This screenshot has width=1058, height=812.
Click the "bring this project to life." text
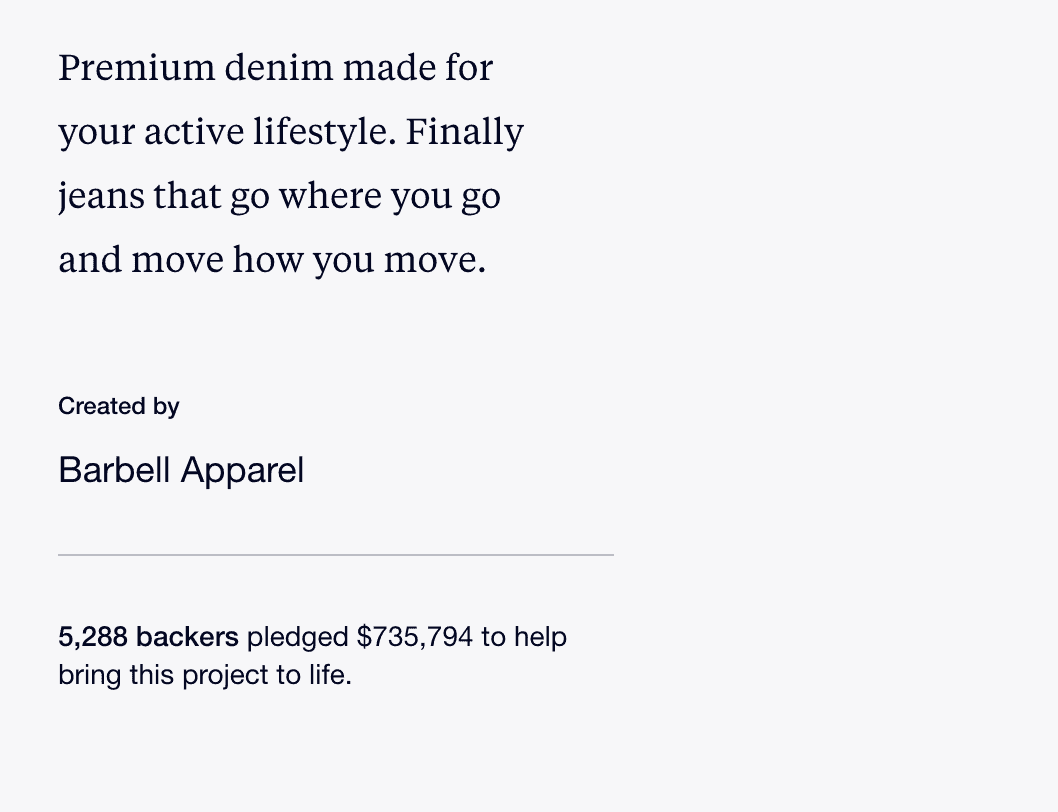pyautogui.click(x=205, y=674)
